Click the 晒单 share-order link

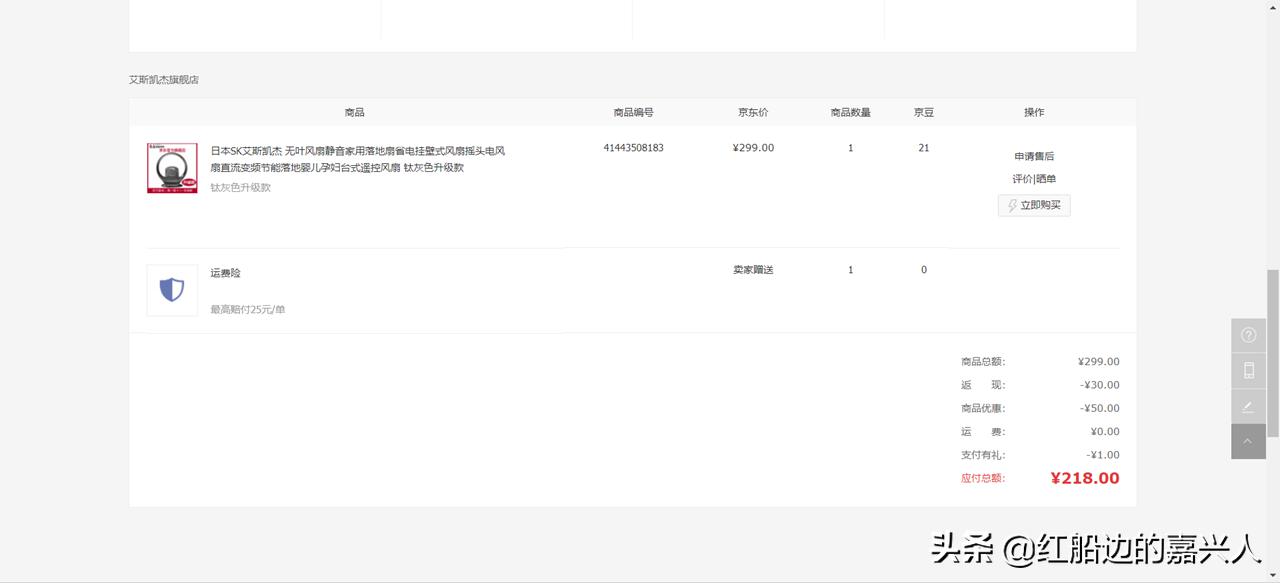1047,179
